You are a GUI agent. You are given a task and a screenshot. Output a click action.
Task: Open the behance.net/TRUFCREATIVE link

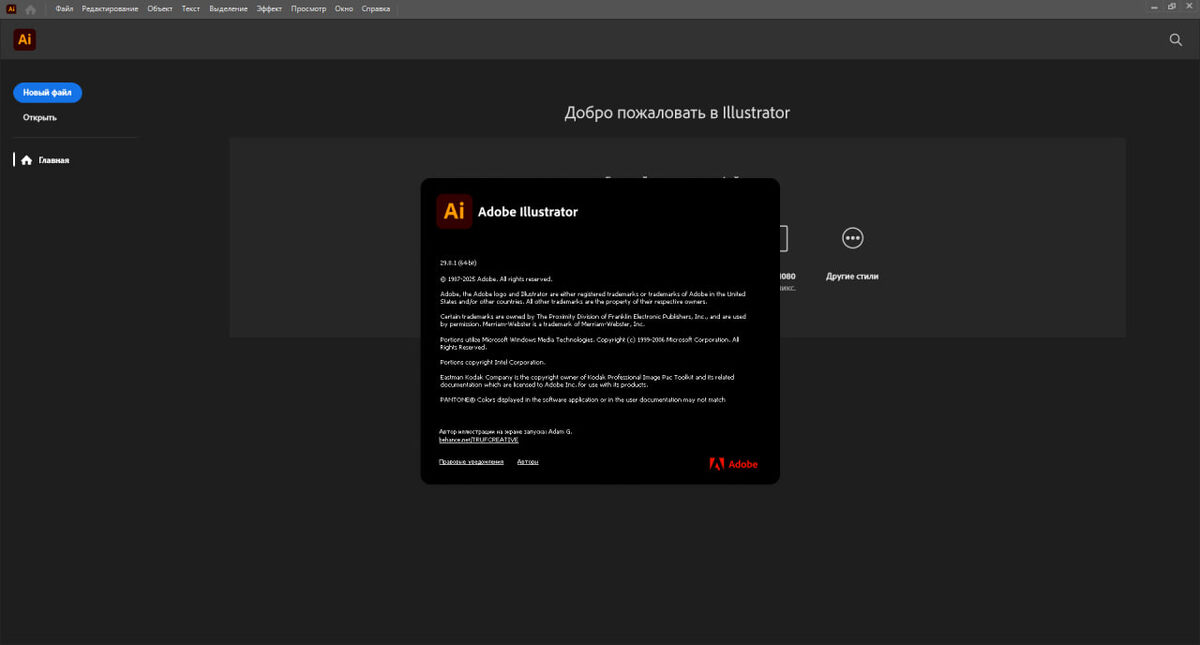pyautogui.click(x=479, y=439)
